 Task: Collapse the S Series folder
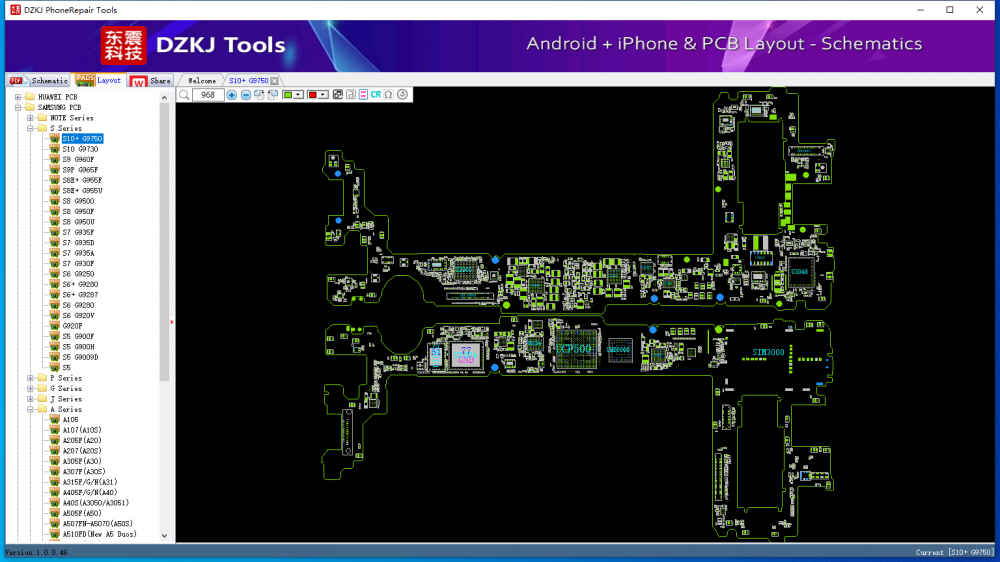30,128
